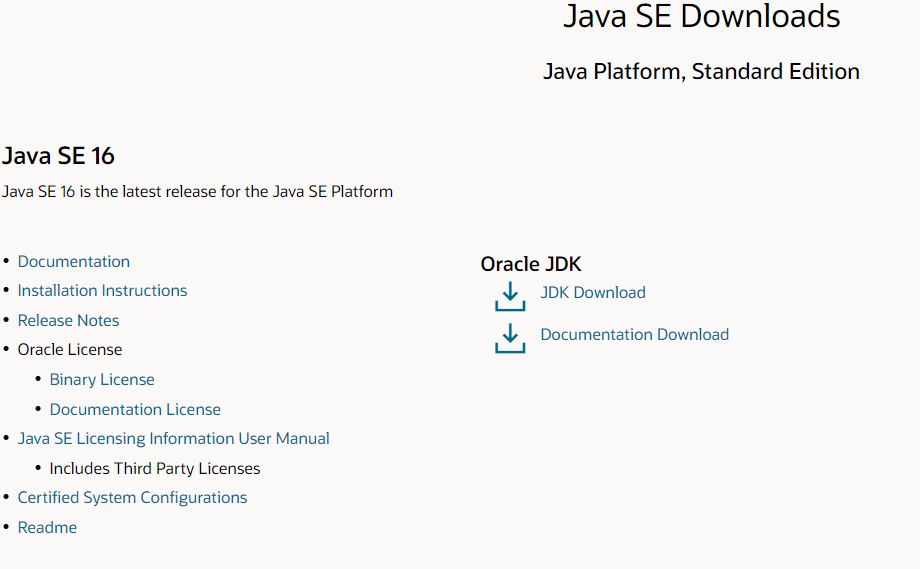Open the Binary License link
Image resolution: width=920 pixels, height=569 pixels.
[102, 380]
